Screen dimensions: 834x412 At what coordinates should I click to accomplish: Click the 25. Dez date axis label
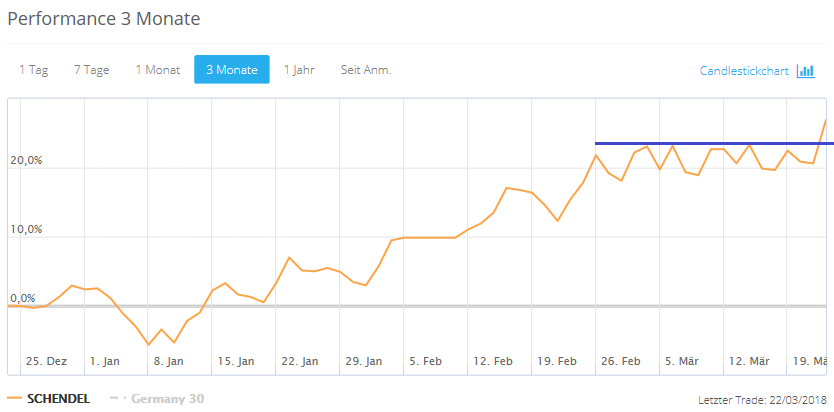[x=47, y=361]
